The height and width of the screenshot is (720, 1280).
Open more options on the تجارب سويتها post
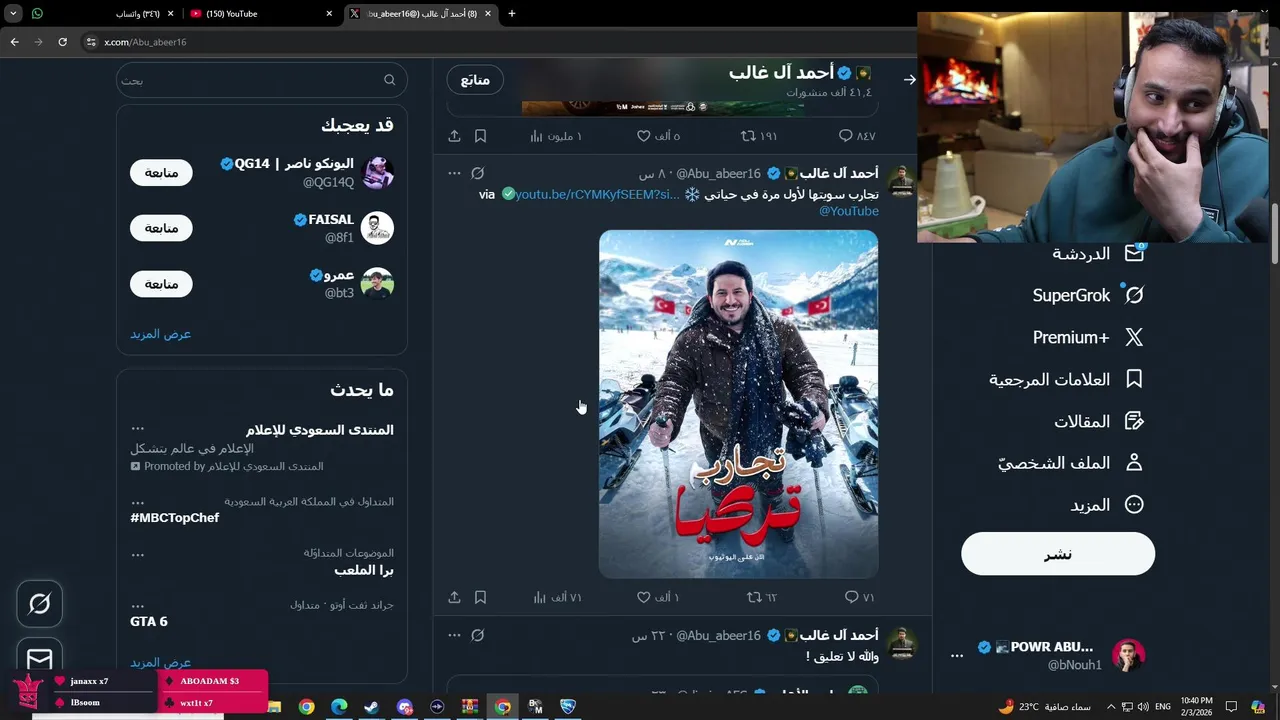[x=454, y=173]
